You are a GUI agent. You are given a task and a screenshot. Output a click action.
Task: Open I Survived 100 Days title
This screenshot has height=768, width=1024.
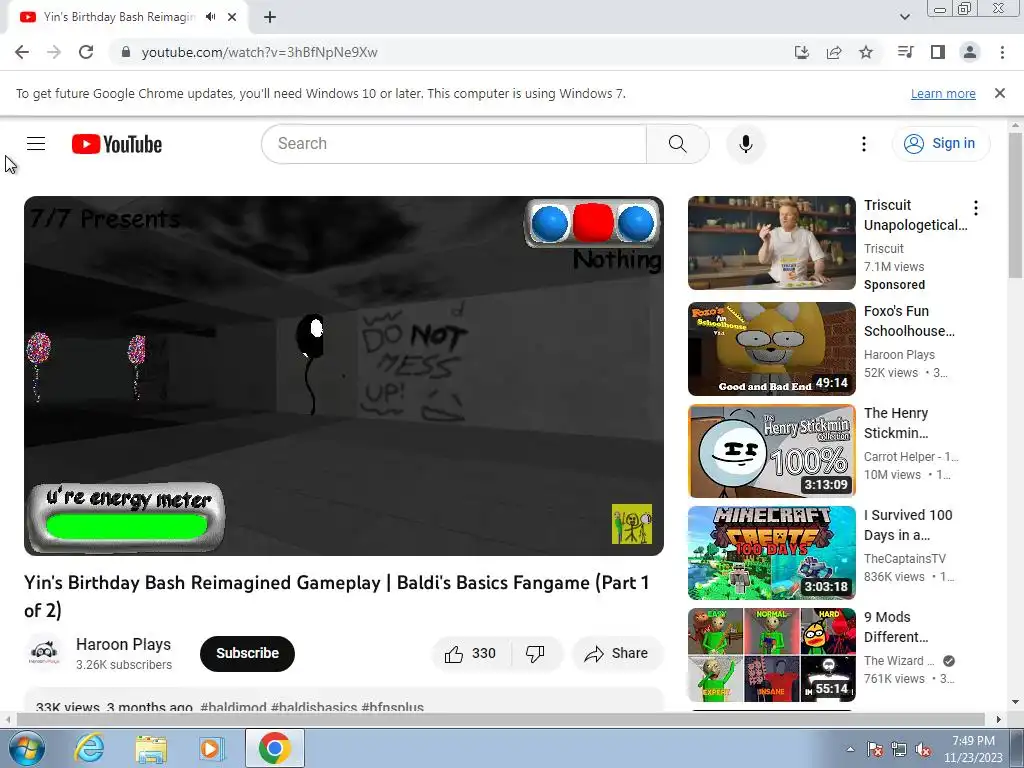pyautogui.click(x=908, y=524)
